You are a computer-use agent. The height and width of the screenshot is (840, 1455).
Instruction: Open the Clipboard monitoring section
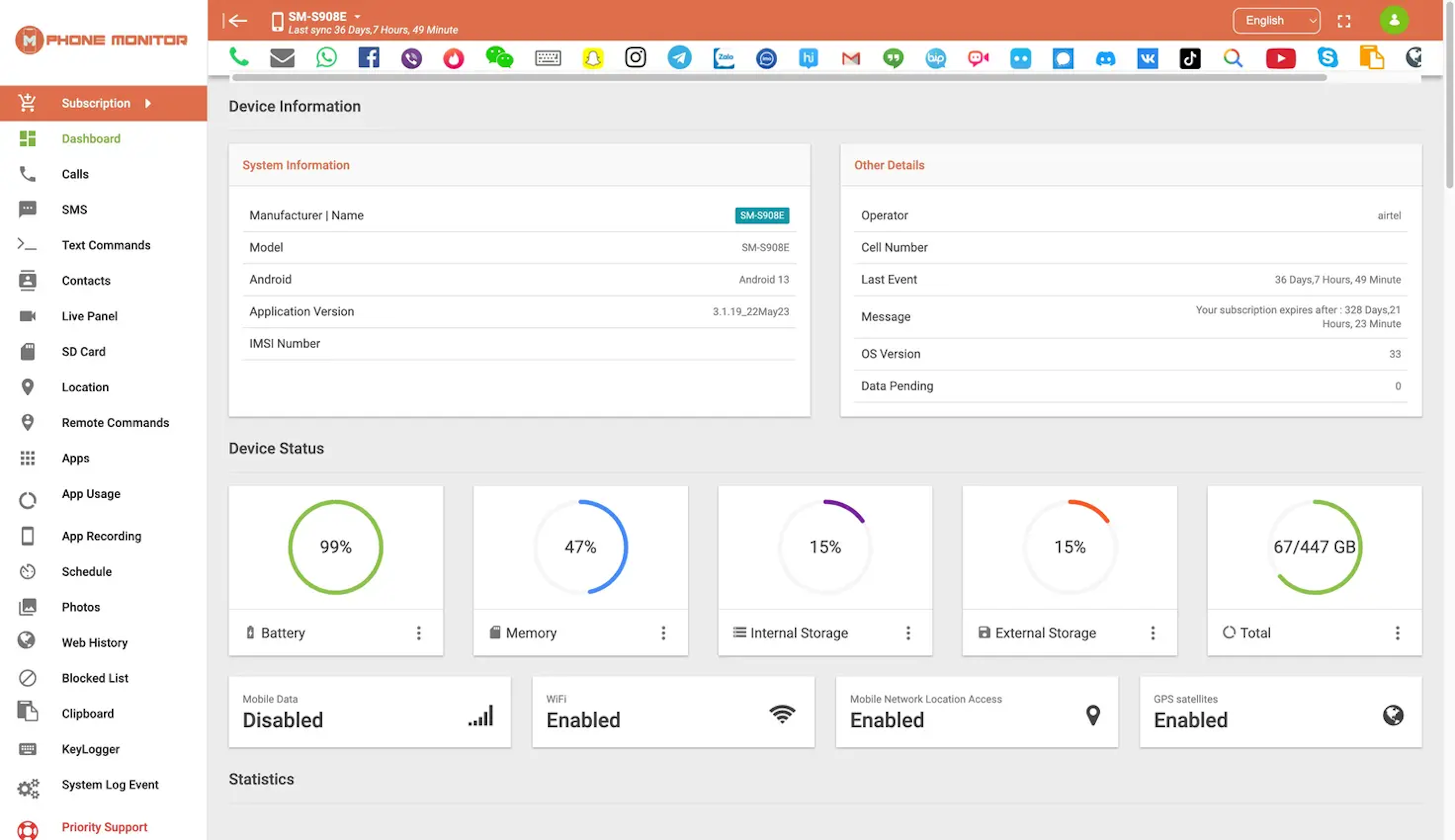point(87,714)
